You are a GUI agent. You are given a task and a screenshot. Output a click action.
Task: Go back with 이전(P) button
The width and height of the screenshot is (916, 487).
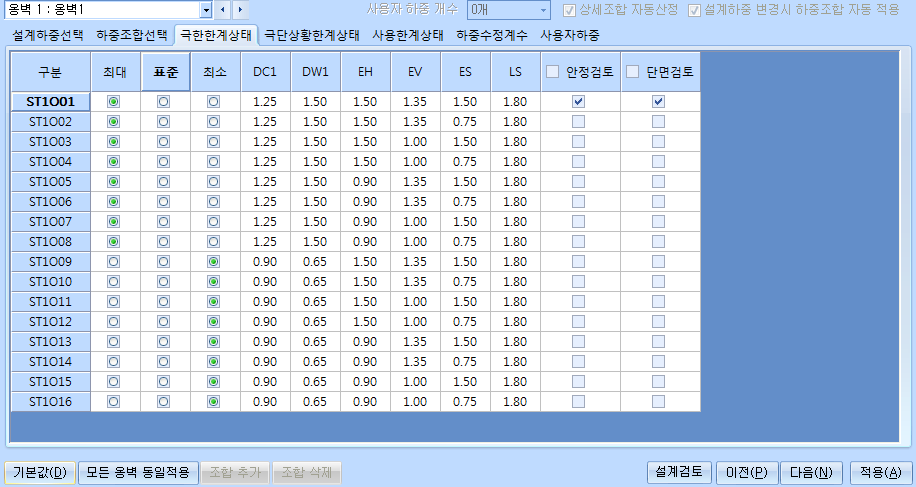[x=747, y=472]
